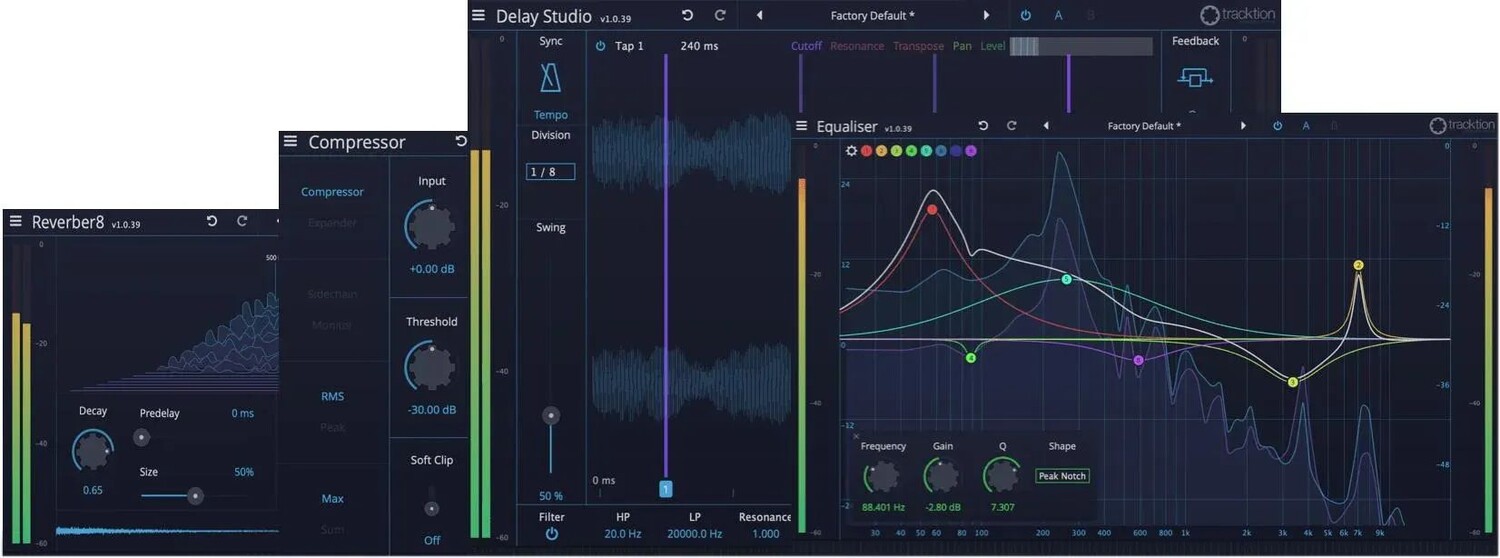Open the Delay Studio hamburger menu

point(479,15)
